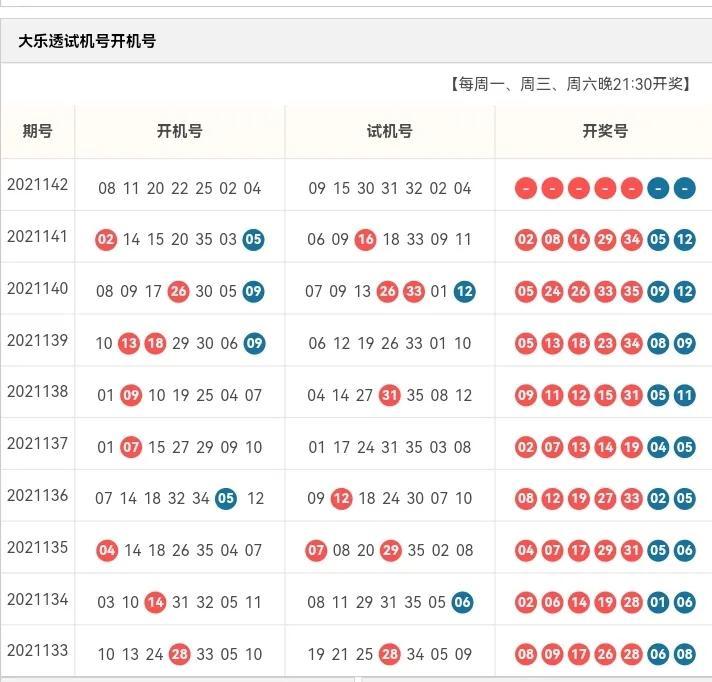
Task: Click first red placeholder ball in 2021142 开奖号
Action: click(x=526, y=188)
